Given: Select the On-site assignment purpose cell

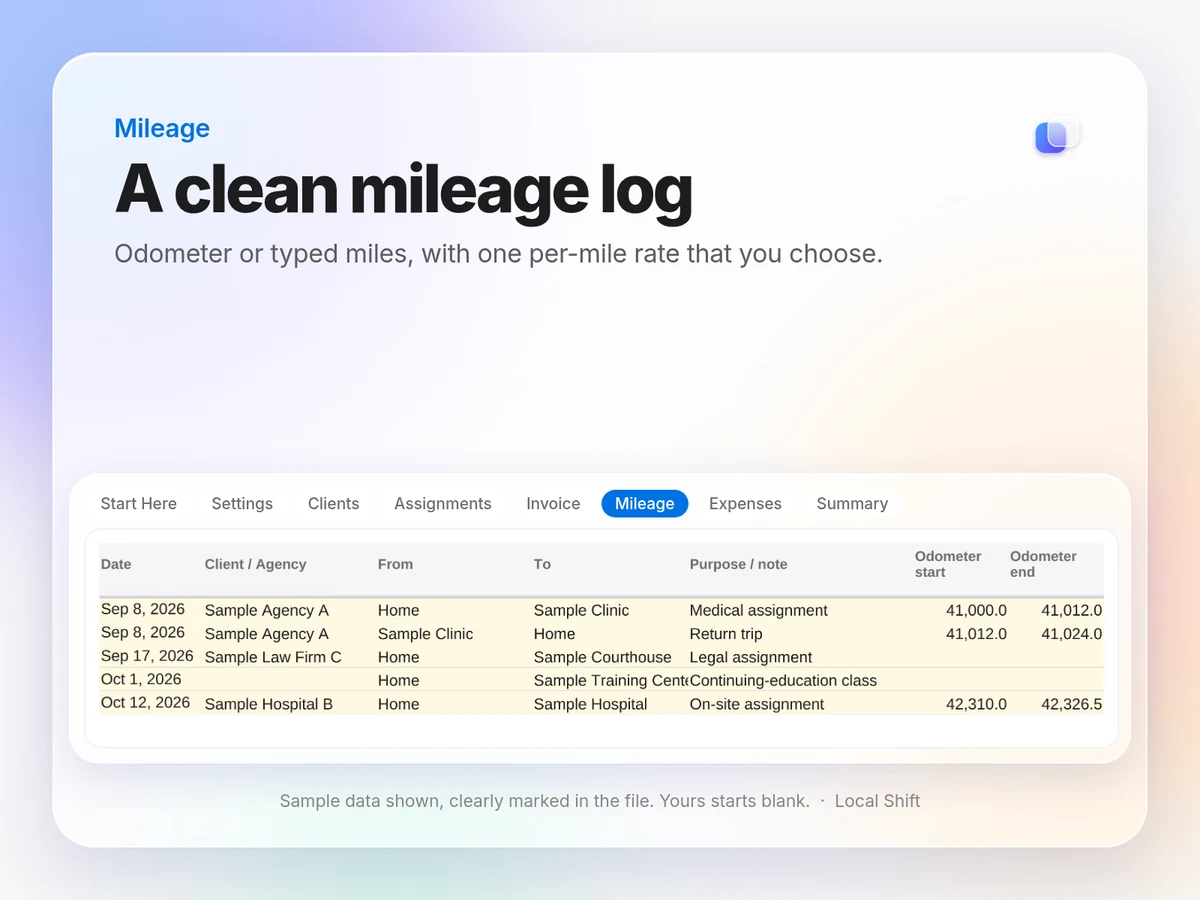Looking at the screenshot, I should click(757, 704).
